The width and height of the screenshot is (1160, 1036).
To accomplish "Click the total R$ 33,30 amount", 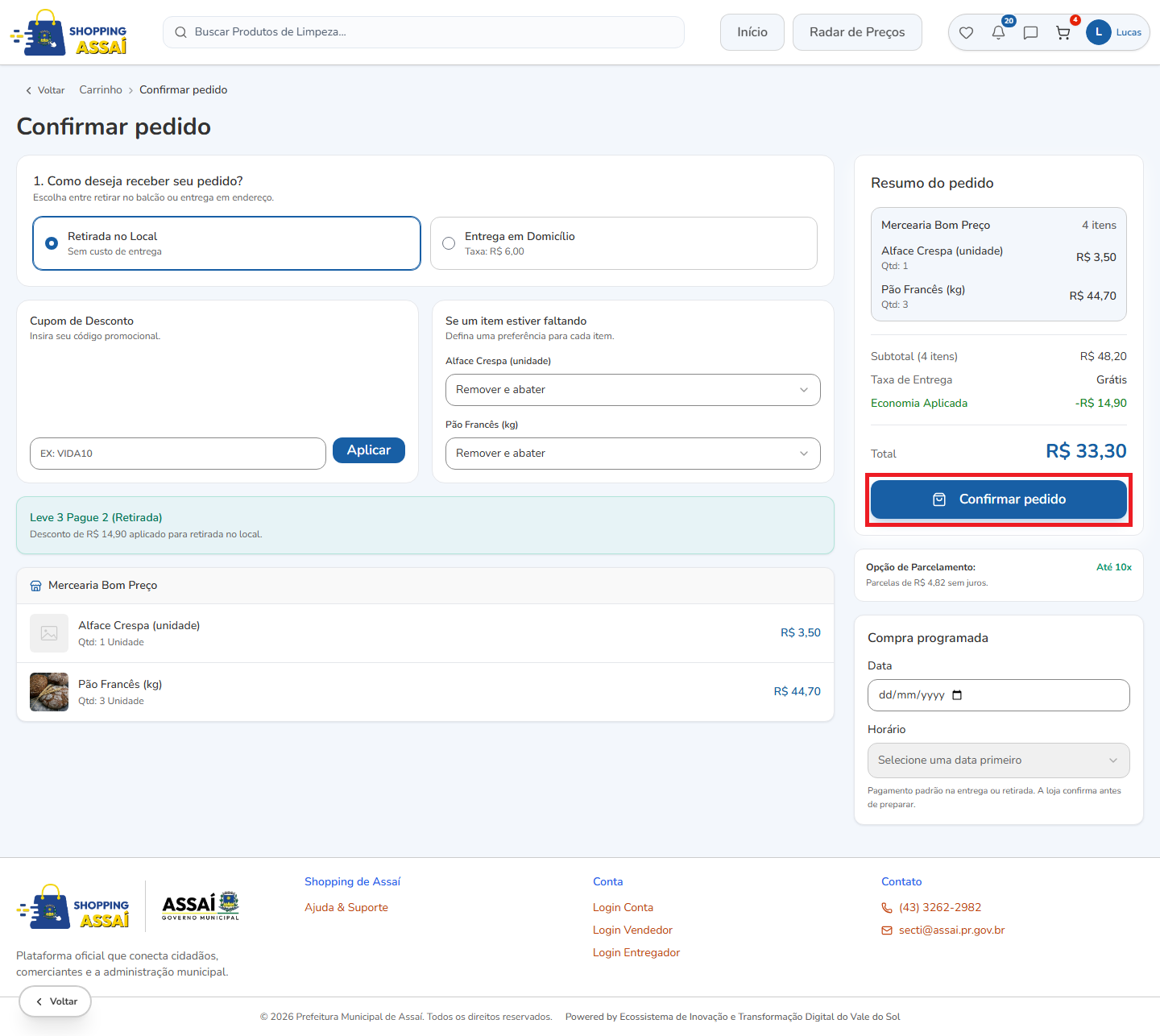I will tap(1086, 451).
